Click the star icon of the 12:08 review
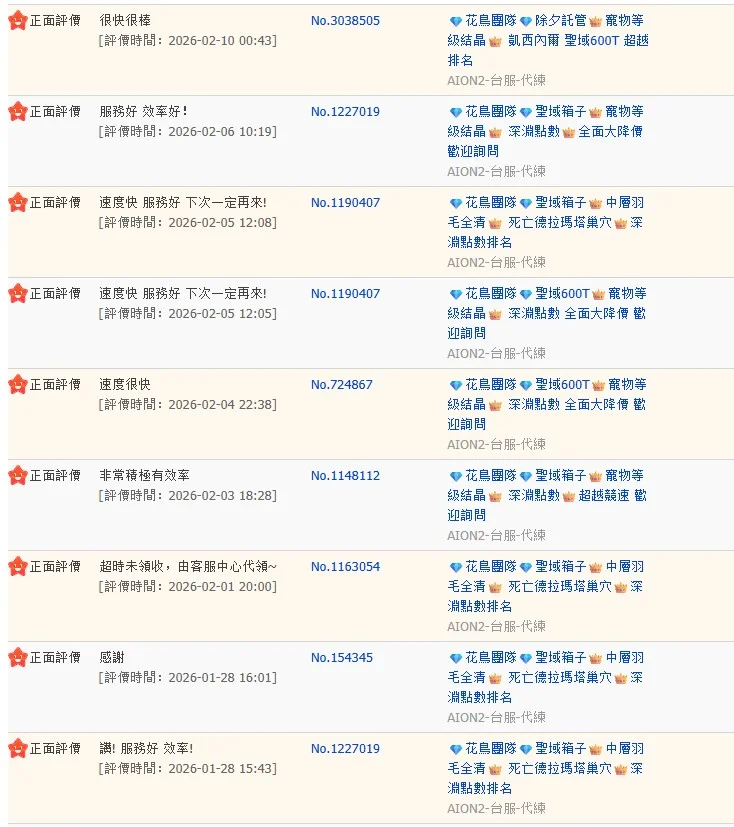734x827 pixels. 17,202
